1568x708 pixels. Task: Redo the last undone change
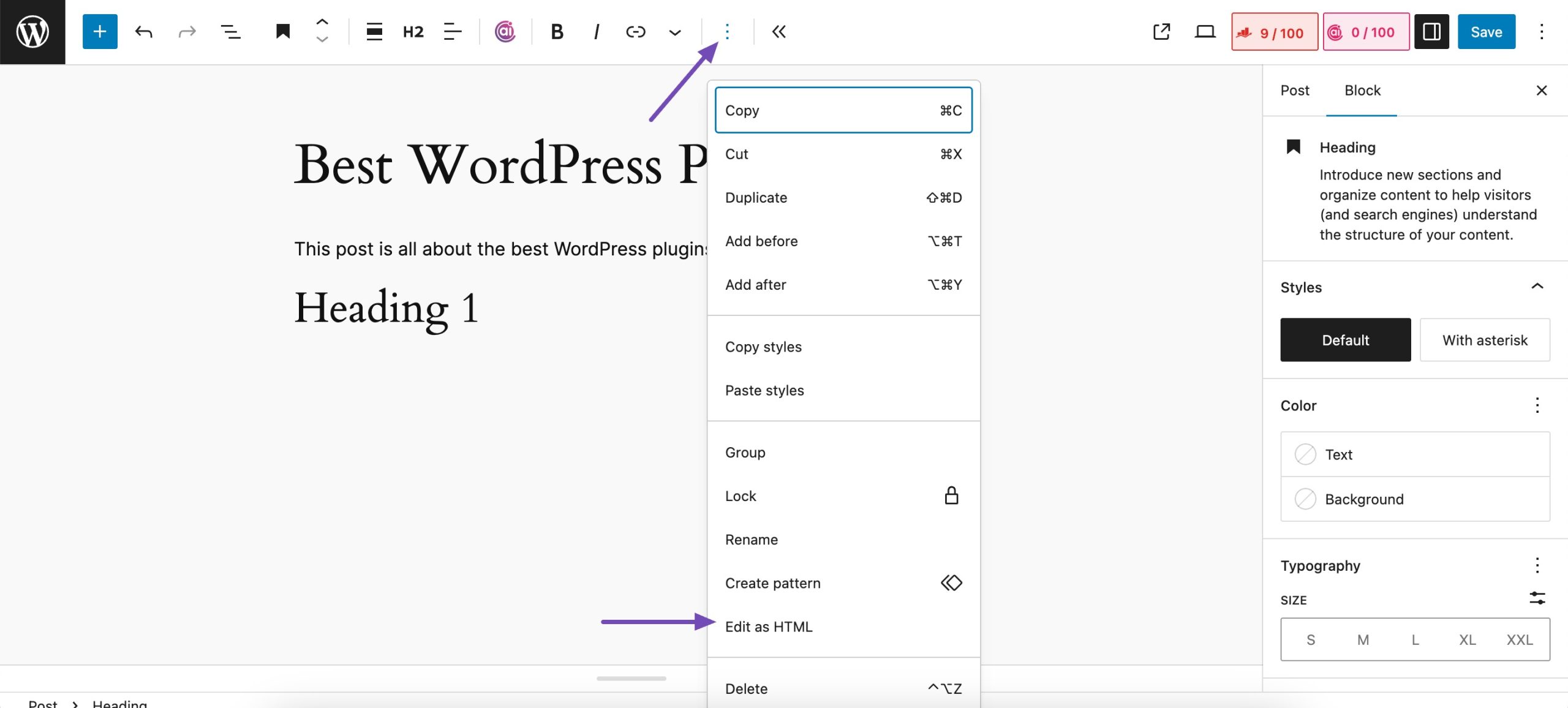[187, 32]
